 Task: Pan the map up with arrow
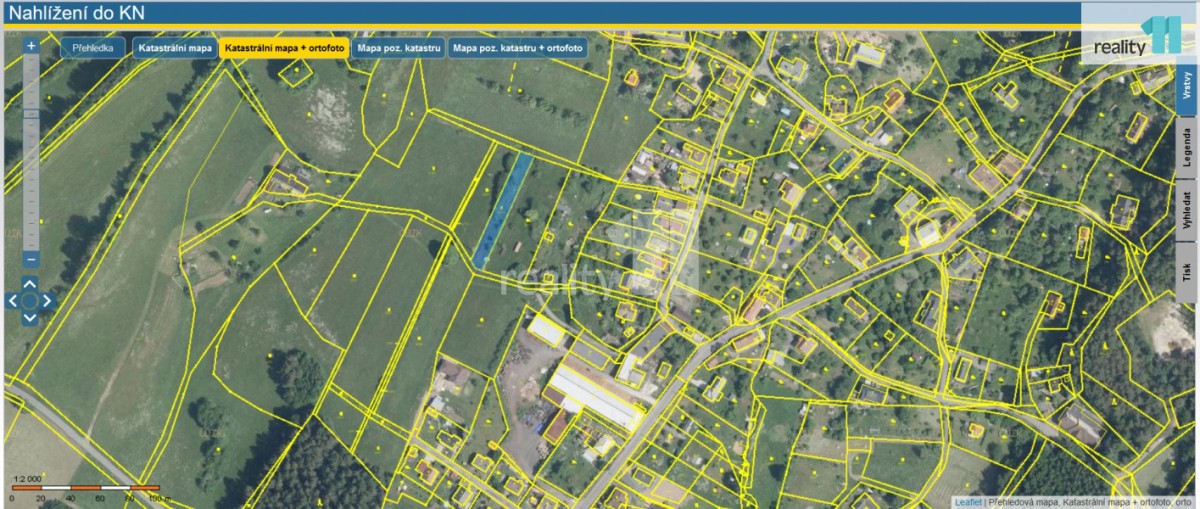point(30,283)
